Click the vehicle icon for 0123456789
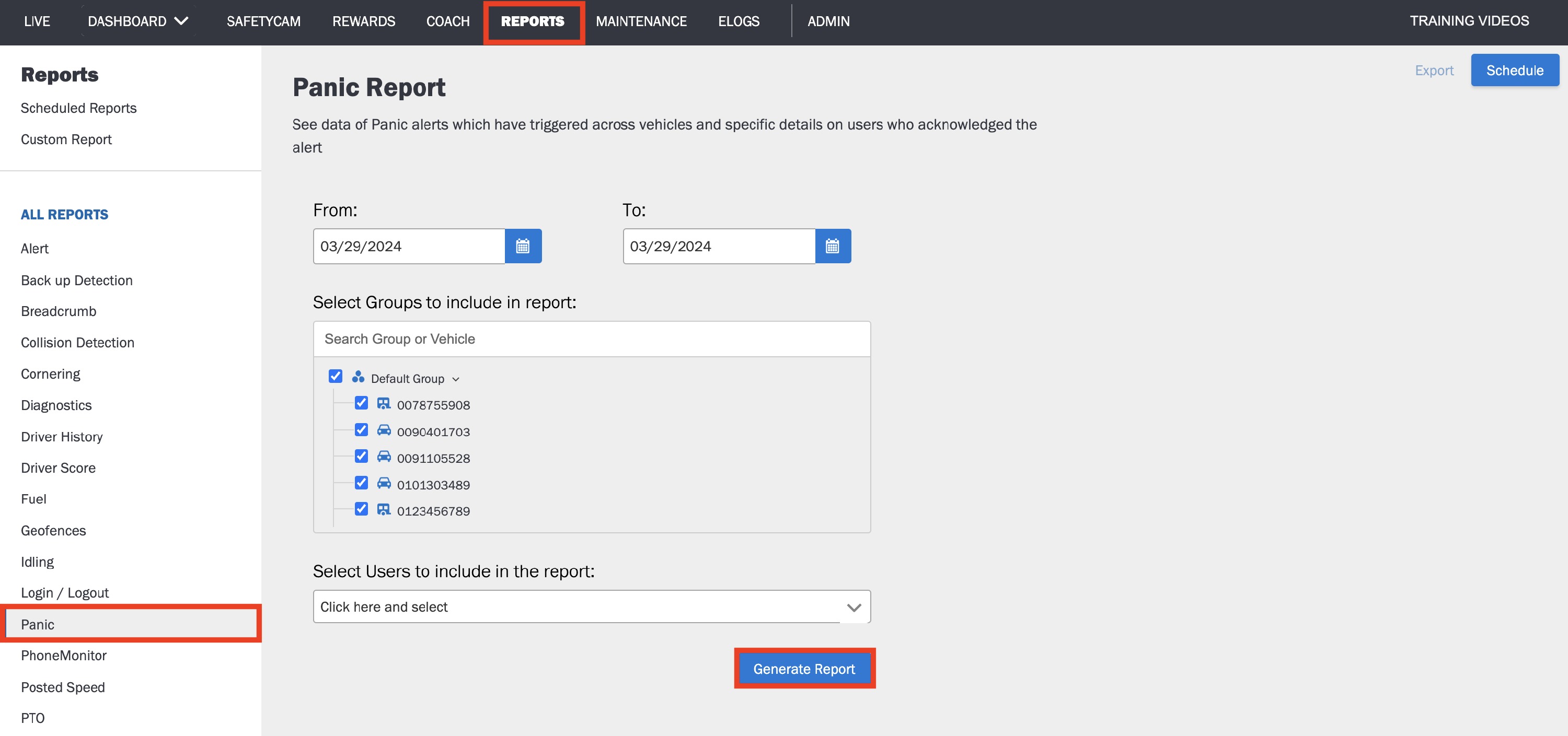The height and width of the screenshot is (736, 1568). coord(384,510)
